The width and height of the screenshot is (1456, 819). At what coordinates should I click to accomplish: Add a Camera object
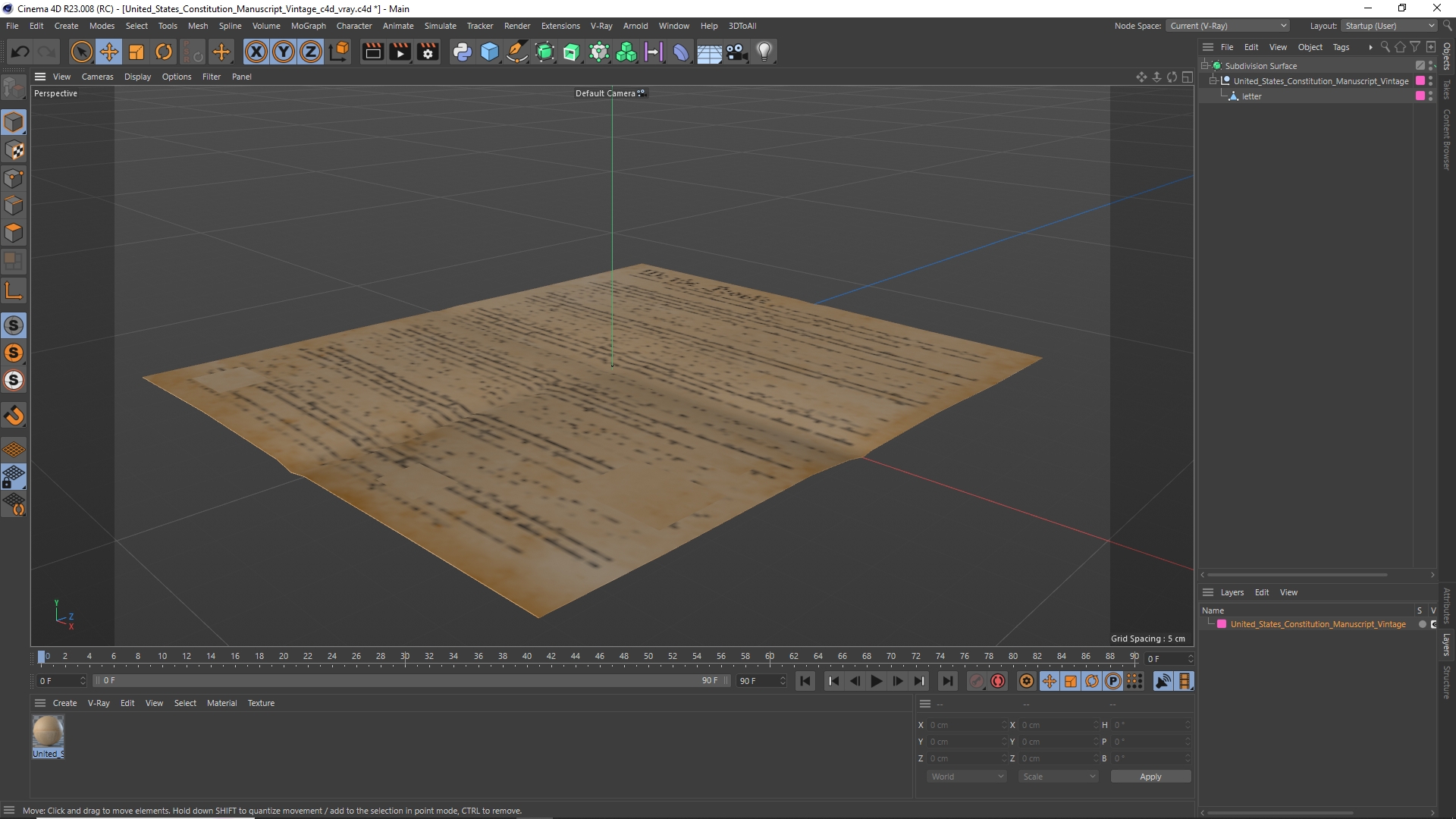[736, 52]
